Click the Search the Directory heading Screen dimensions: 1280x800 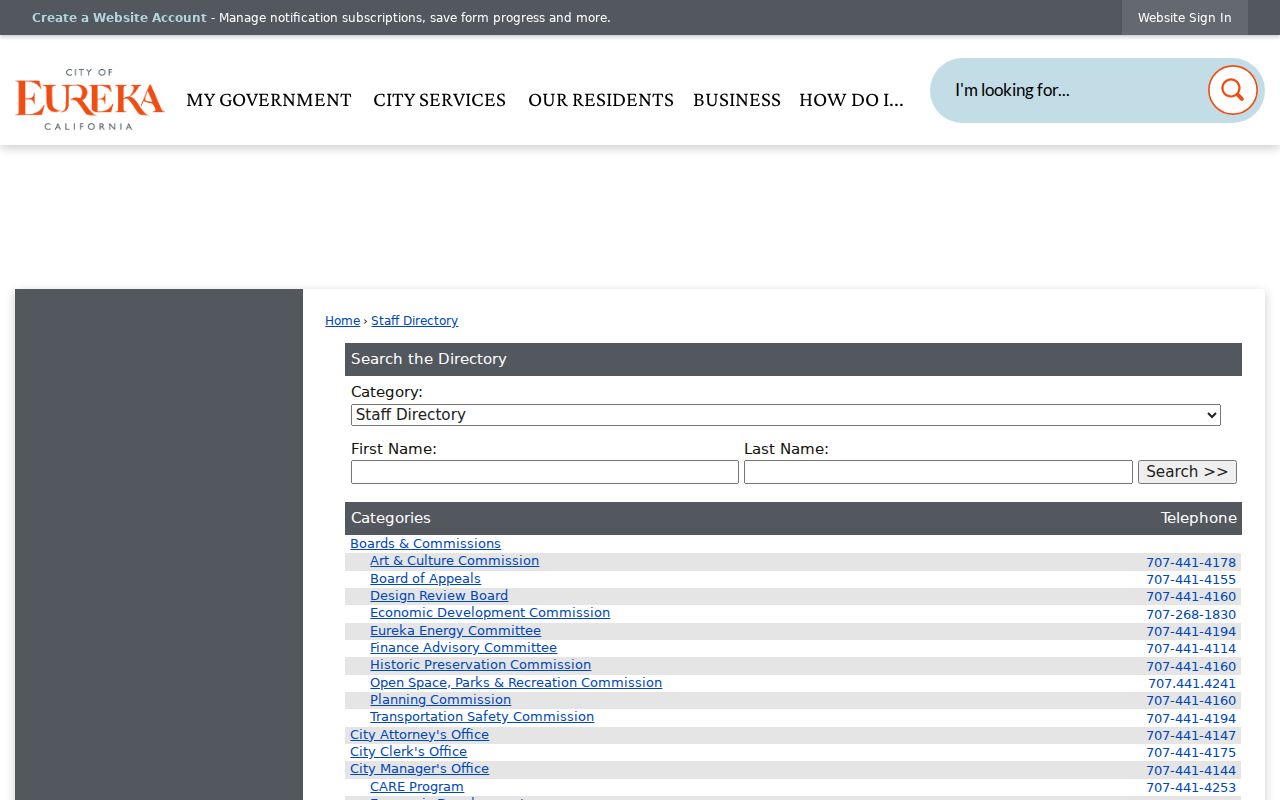429,359
